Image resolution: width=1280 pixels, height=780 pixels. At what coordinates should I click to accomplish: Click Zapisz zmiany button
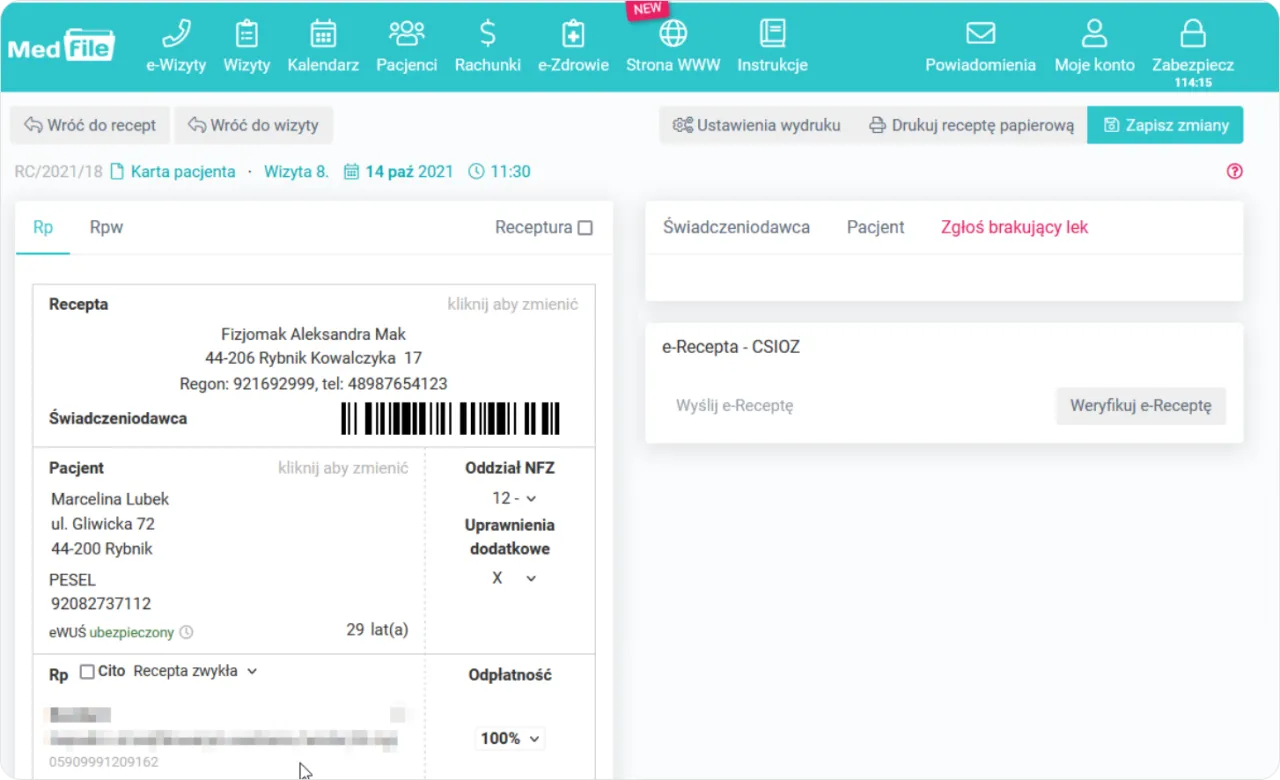(x=1165, y=125)
